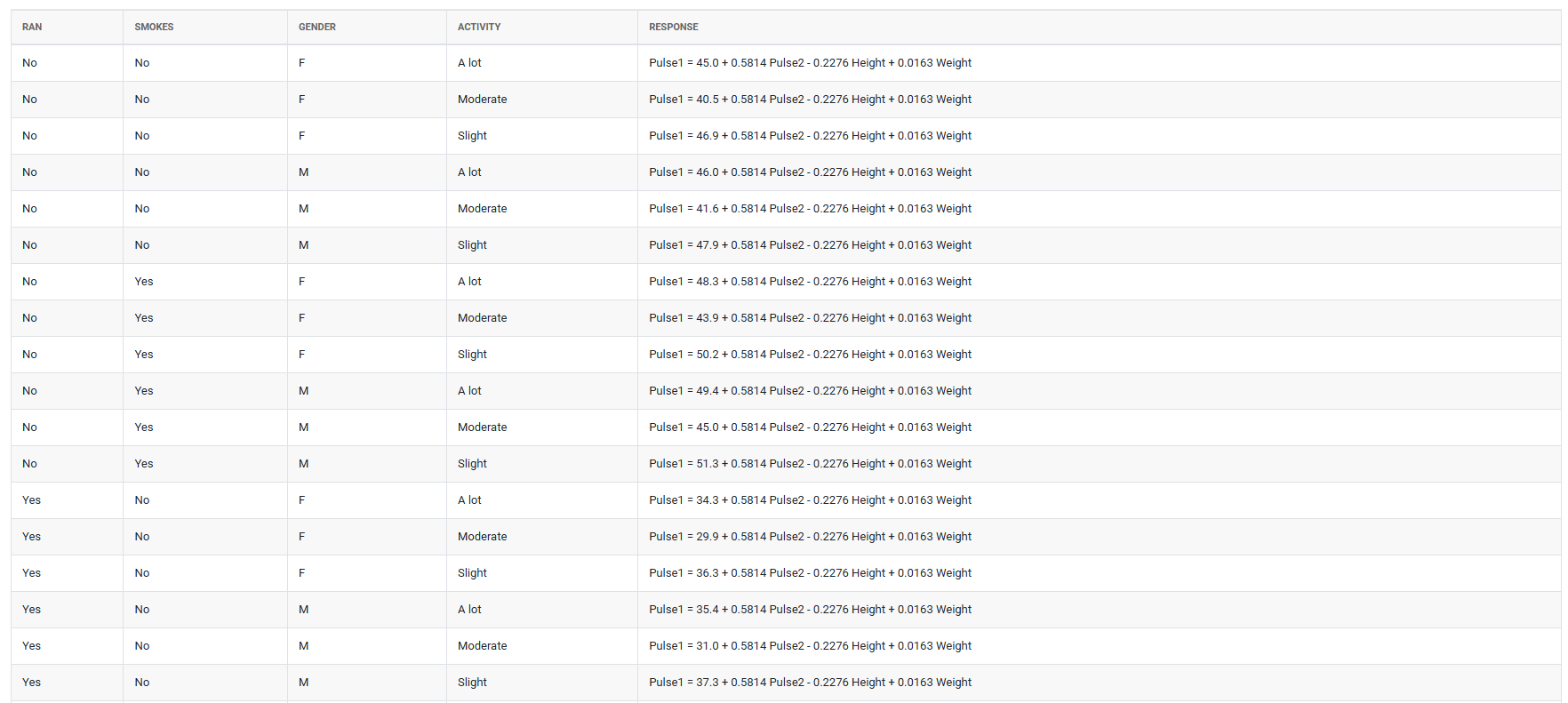The width and height of the screenshot is (1568, 703).
Task: Click the SMOKES column header
Action: coord(154,27)
